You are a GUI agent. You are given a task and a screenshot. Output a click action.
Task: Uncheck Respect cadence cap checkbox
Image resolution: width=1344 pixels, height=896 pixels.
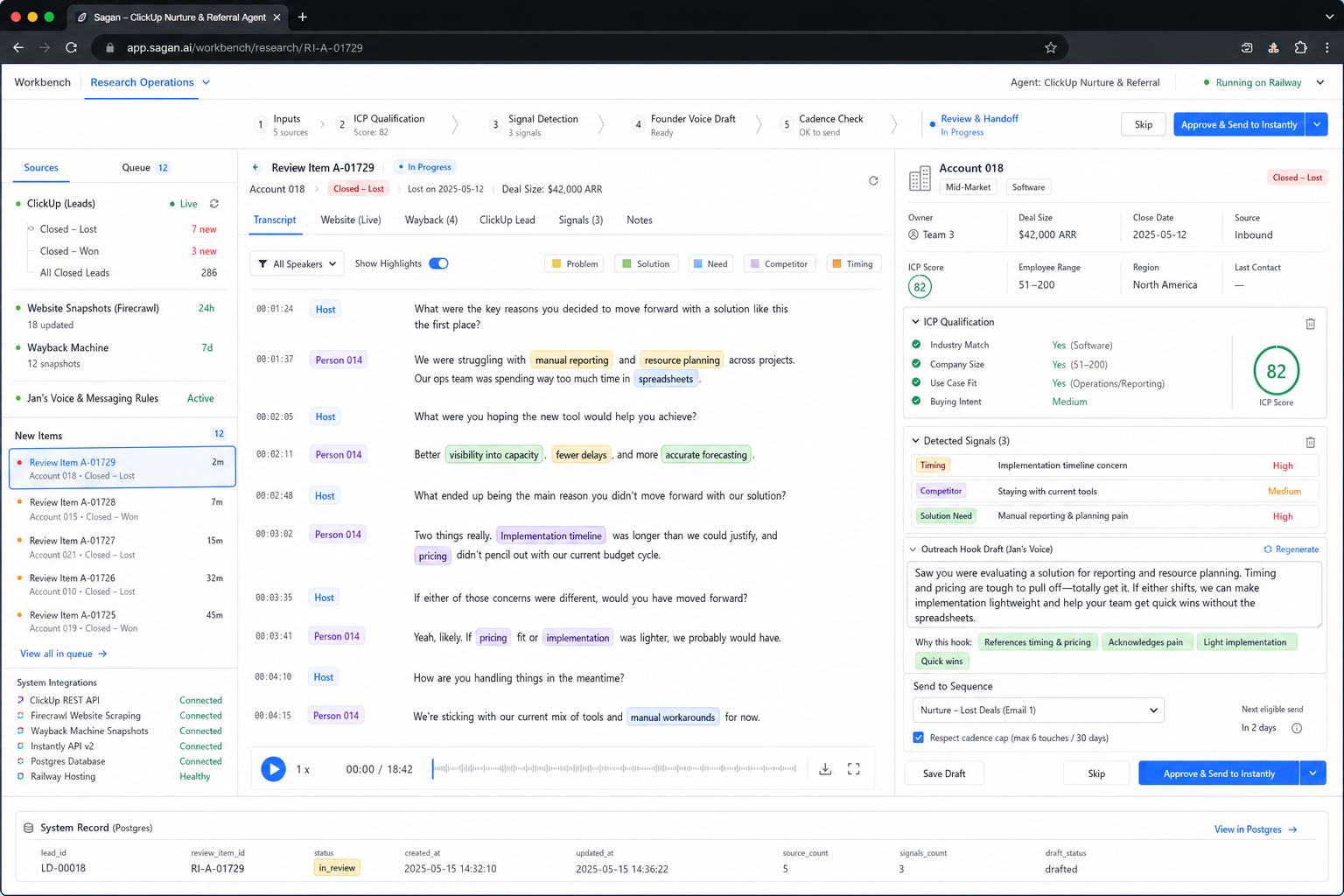click(918, 738)
